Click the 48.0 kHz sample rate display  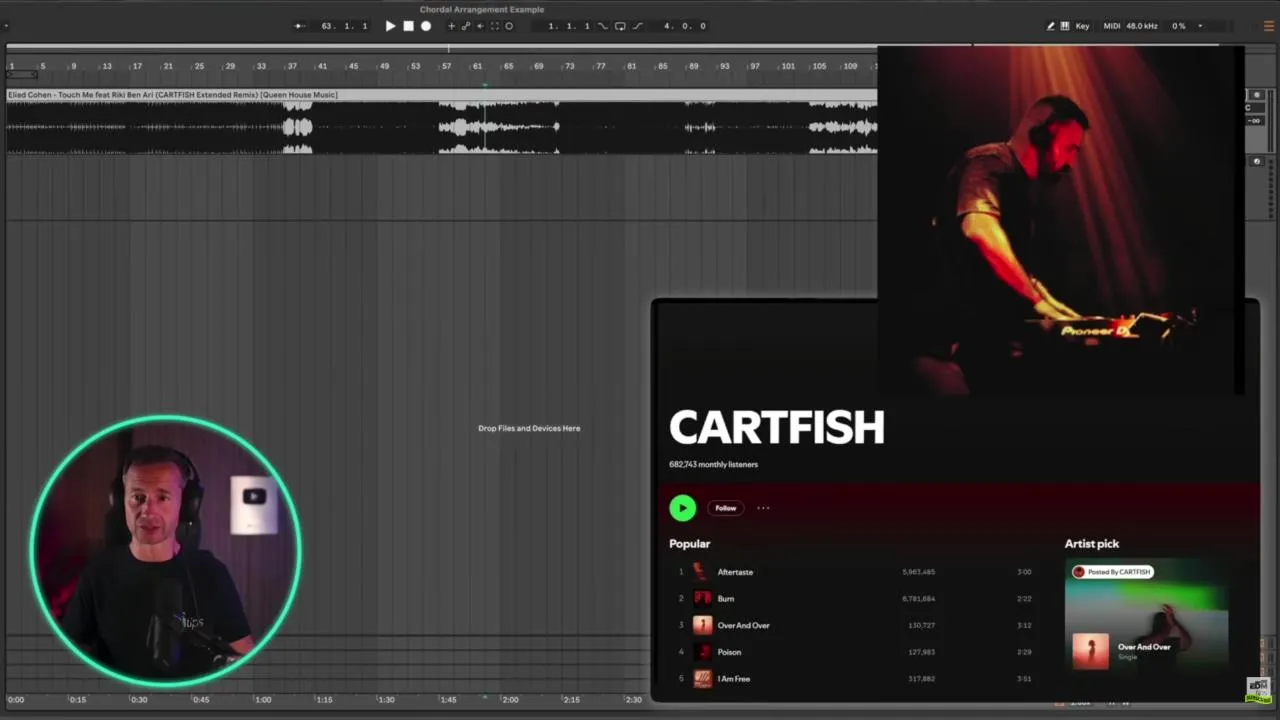(1142, 26)
